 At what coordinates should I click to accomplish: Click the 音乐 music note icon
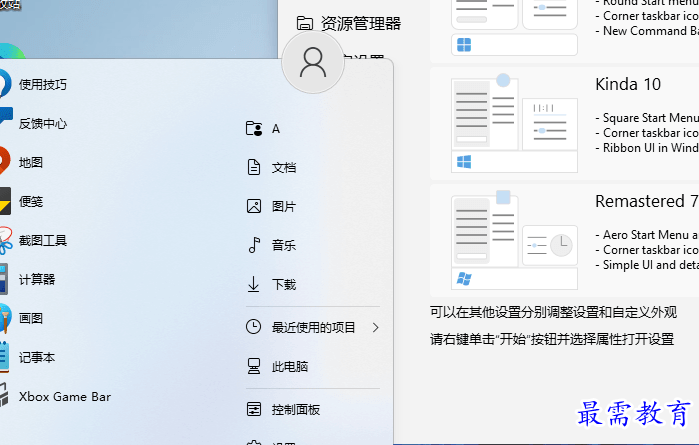tap(254, 245)
